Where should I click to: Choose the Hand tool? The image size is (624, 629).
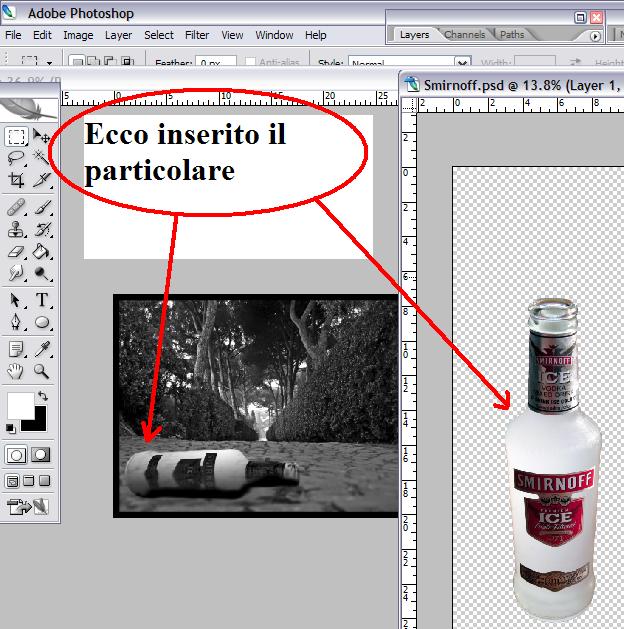[16, 371]
